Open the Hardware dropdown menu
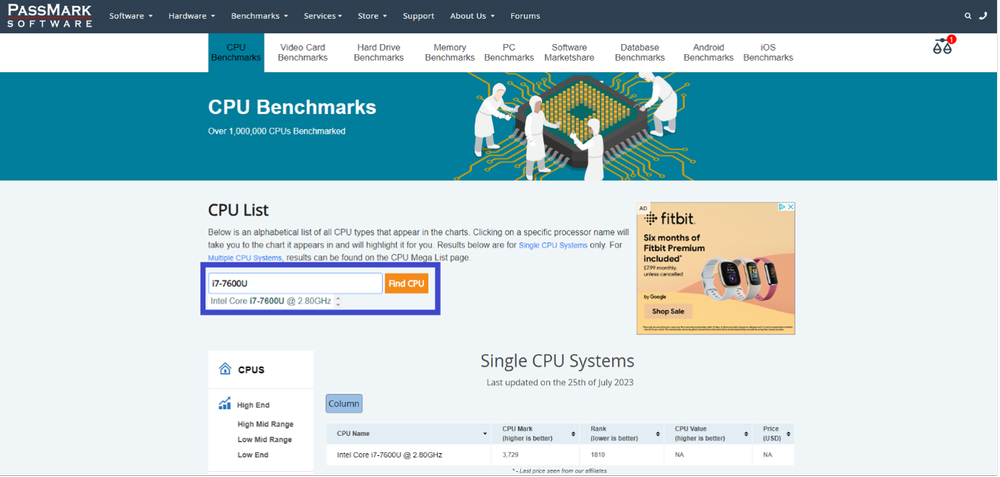Image resolution: width=1000 pixels, height=477 pixels. (191, 16)
